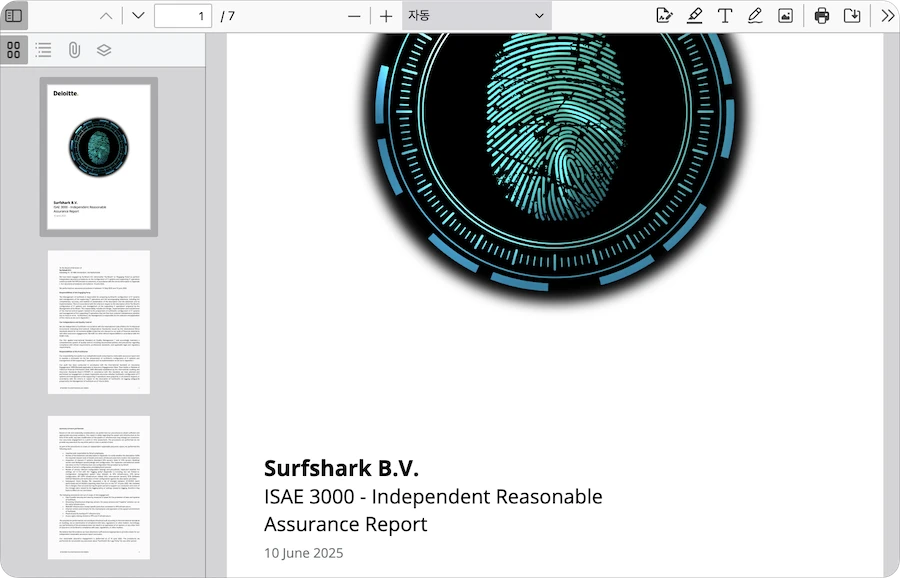Viewport: 900px width, 578px height.
Task: Go to next page arrow
Action: pos(138,16)
